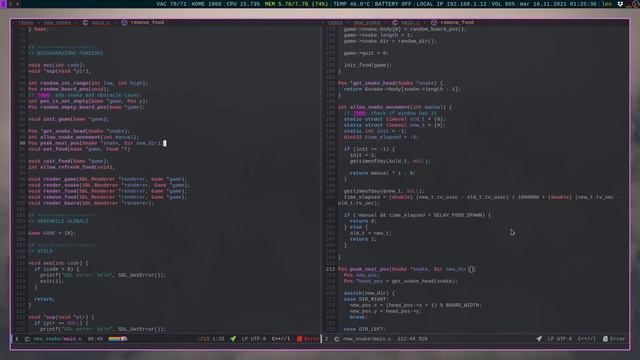Click the Dropbox tray icon in top bar
This screenshot has height=360, width=640.
[620, 4]
